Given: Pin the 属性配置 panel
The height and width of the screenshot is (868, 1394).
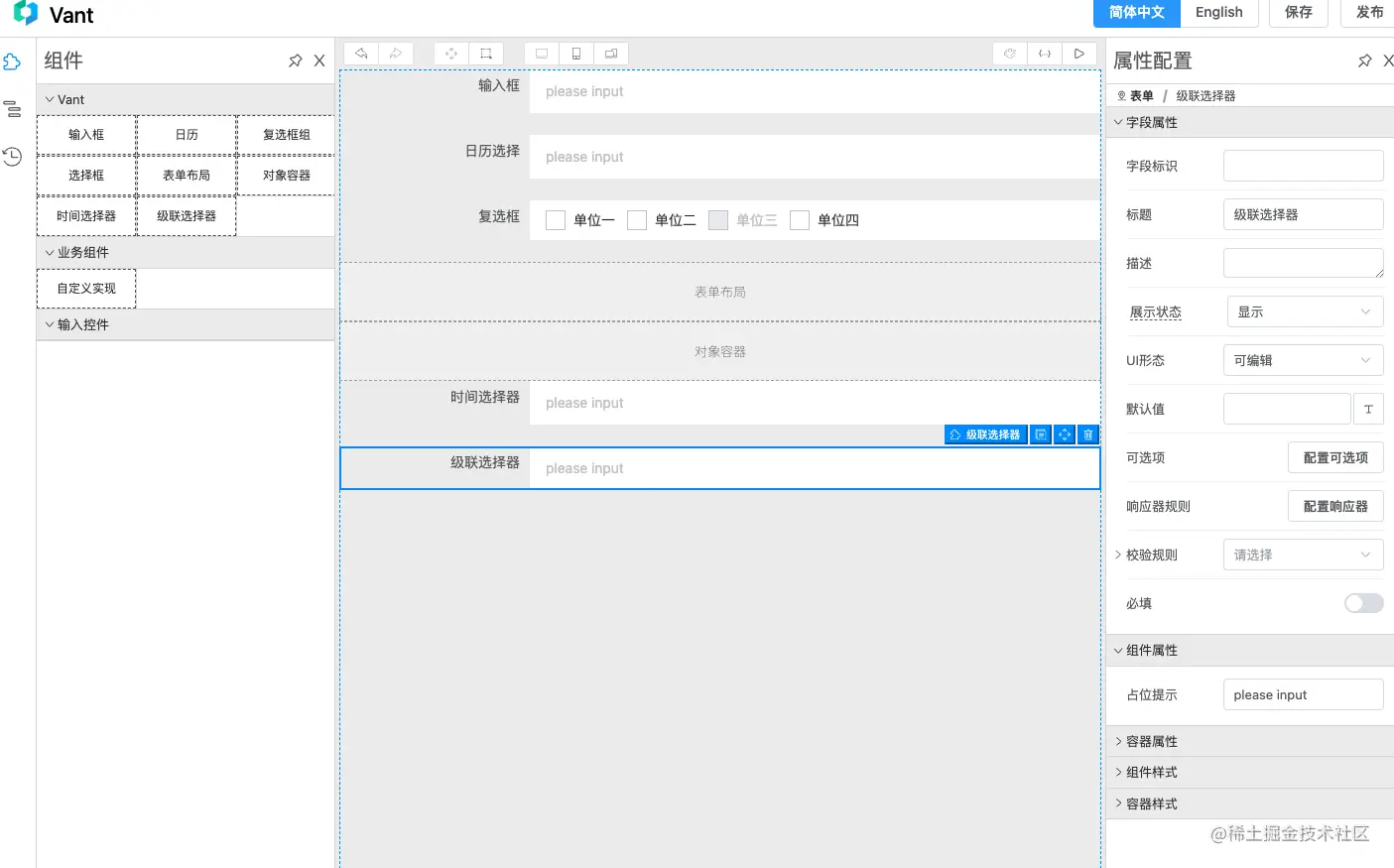Looking at the screenshot, I should (1365, 61).
